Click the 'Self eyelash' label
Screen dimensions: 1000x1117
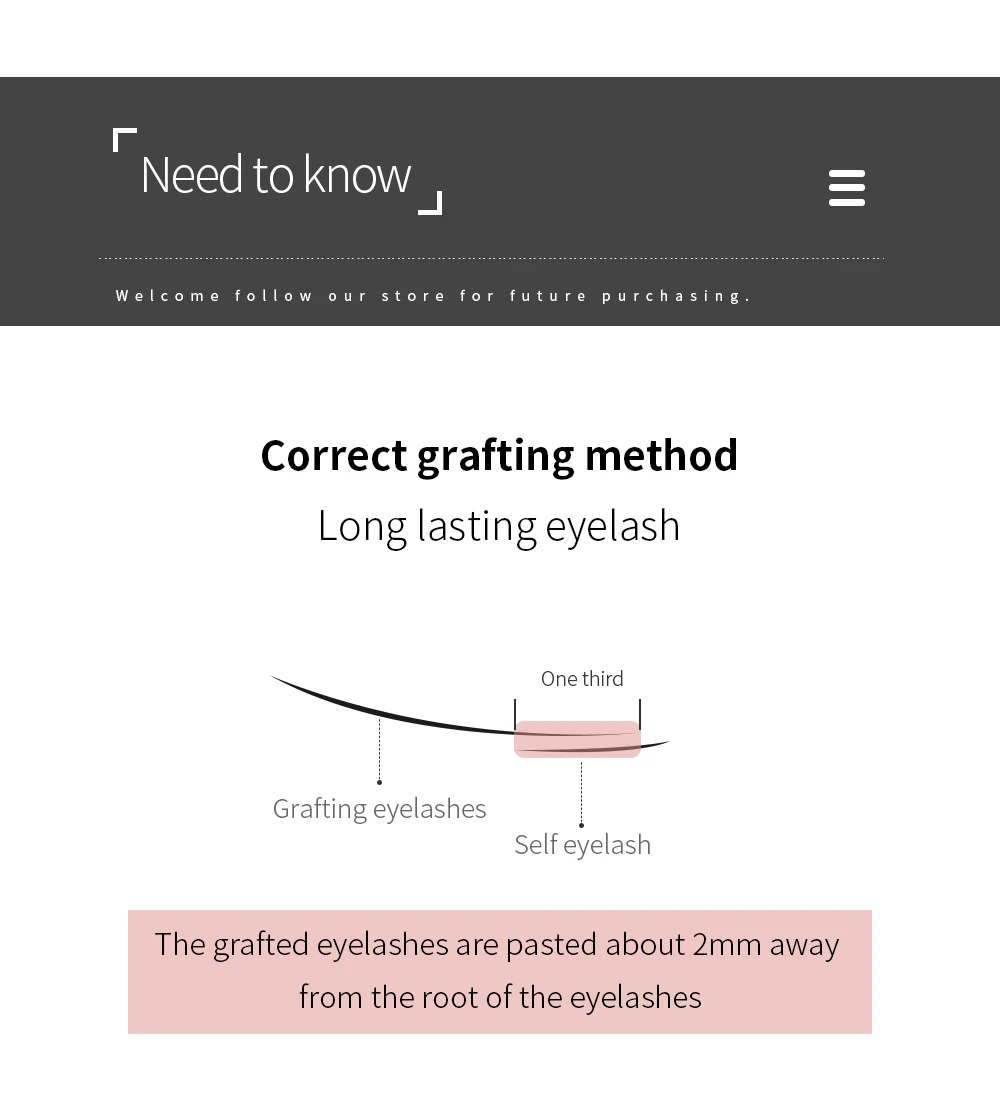[583, 845]
